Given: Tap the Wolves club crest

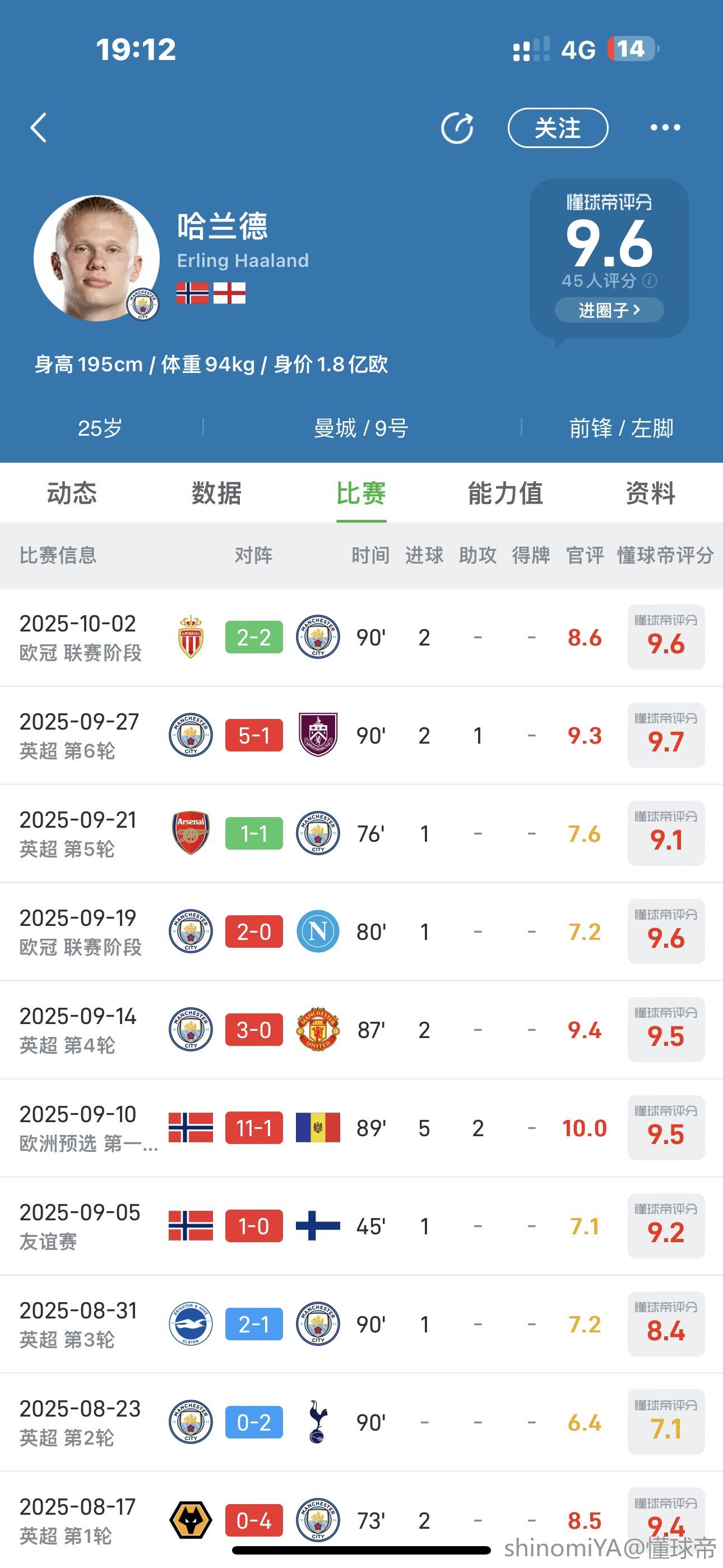Looking at the screenshot, I should point(191,1520).
